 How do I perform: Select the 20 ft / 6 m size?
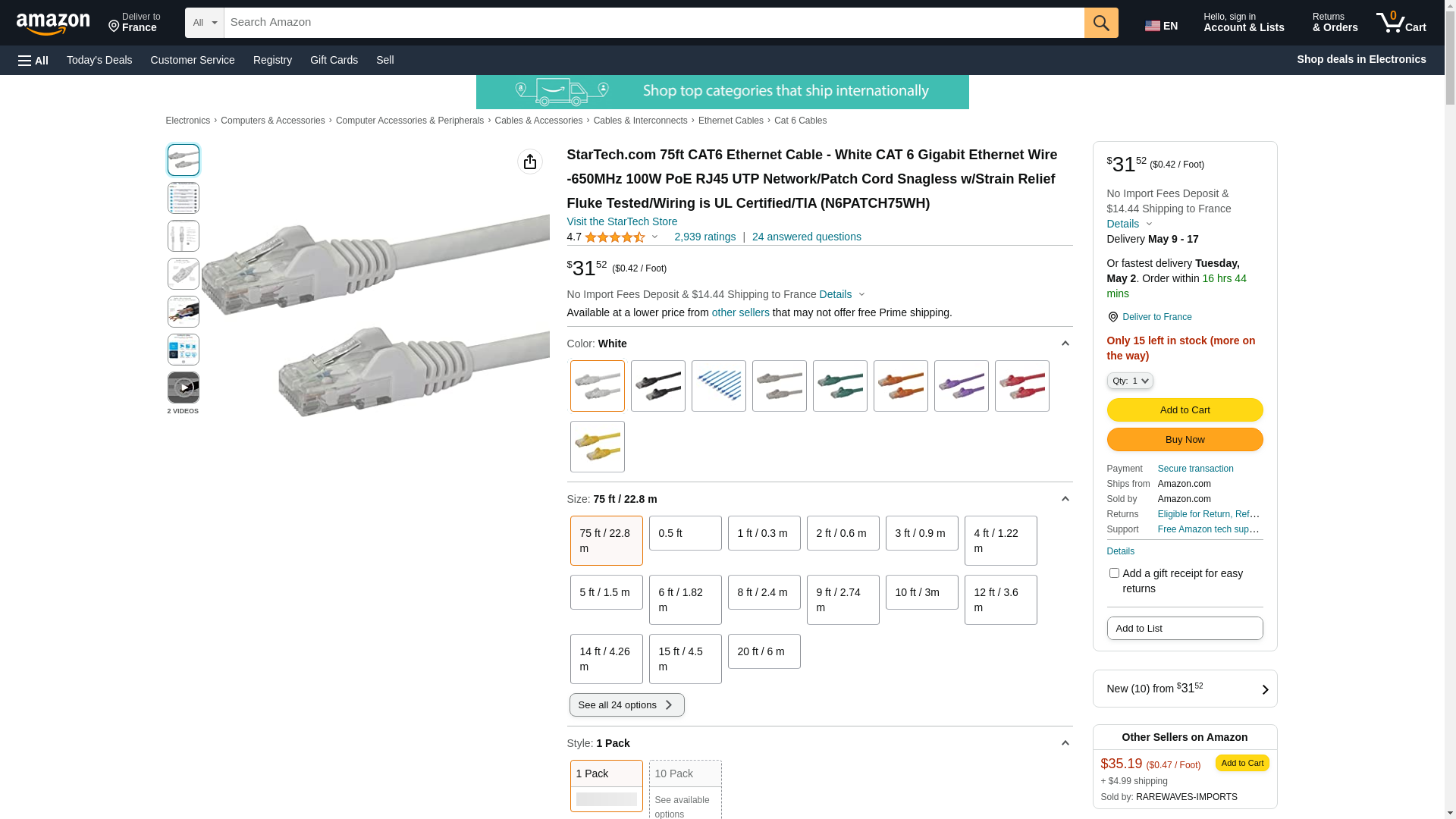click(764, 651)
